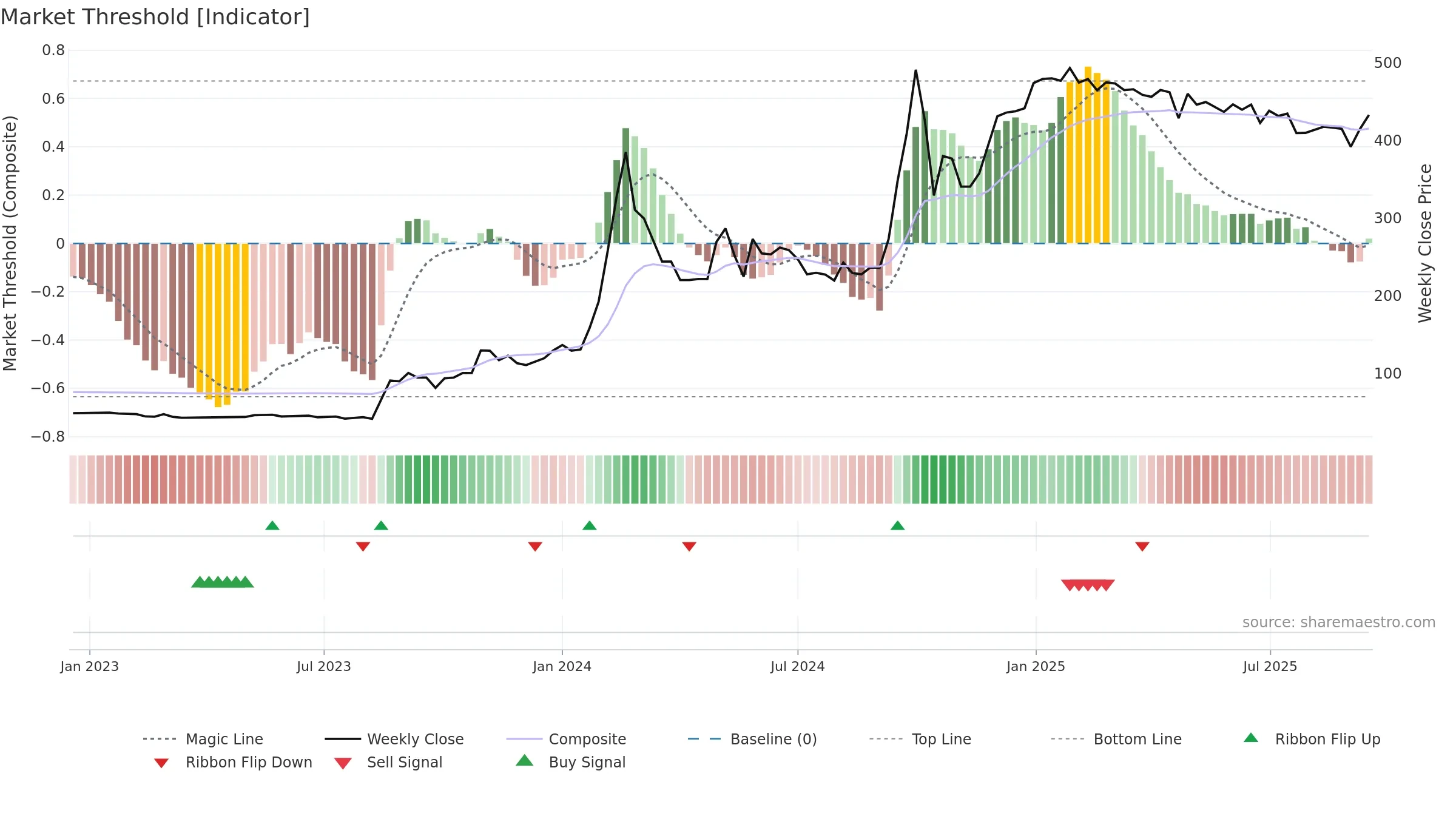Click the source: sharemaestro.com credit

pyautogui.click(x=1339, y=622)
